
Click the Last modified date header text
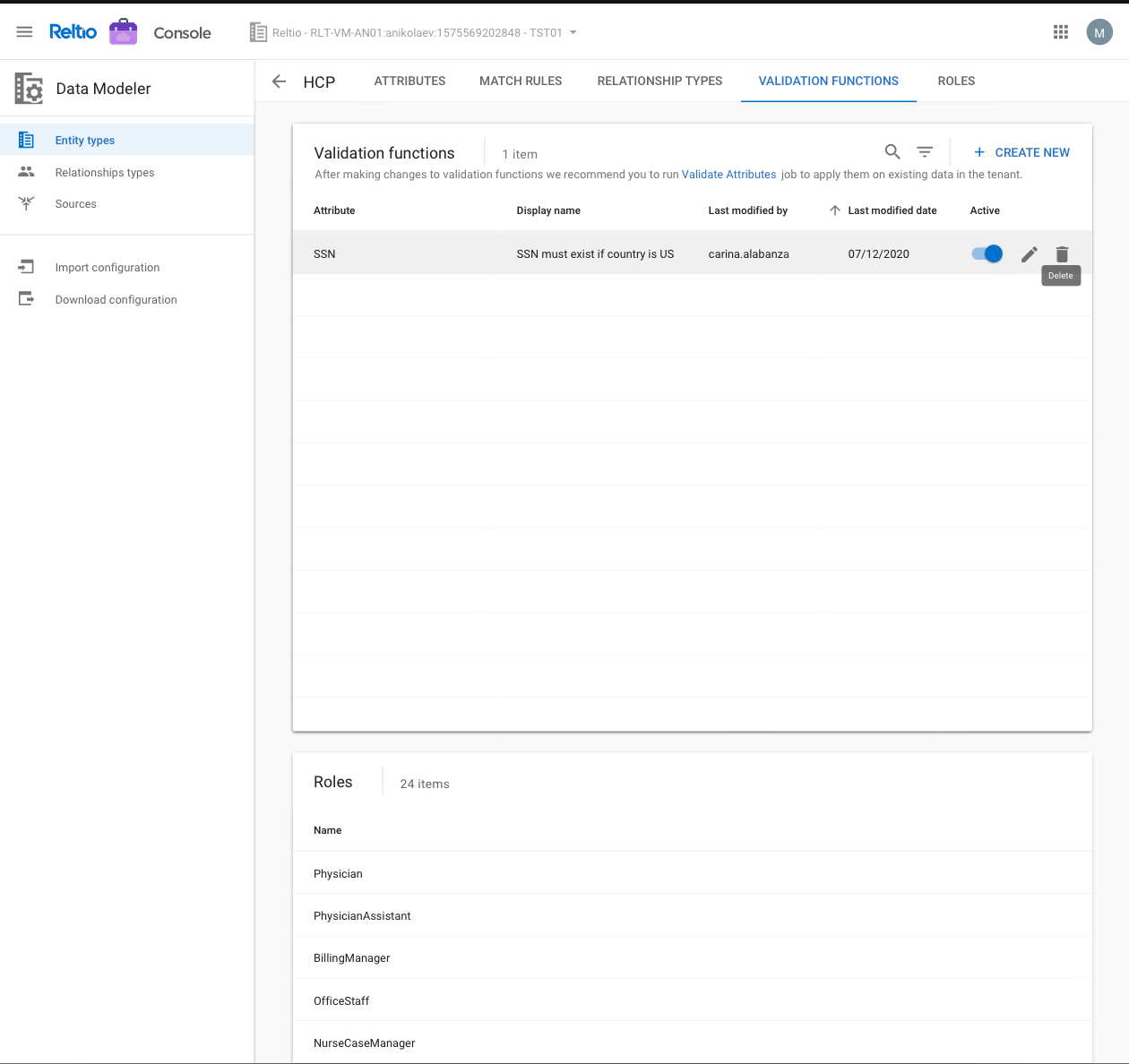pyautogui.click(x=892, y=210)
